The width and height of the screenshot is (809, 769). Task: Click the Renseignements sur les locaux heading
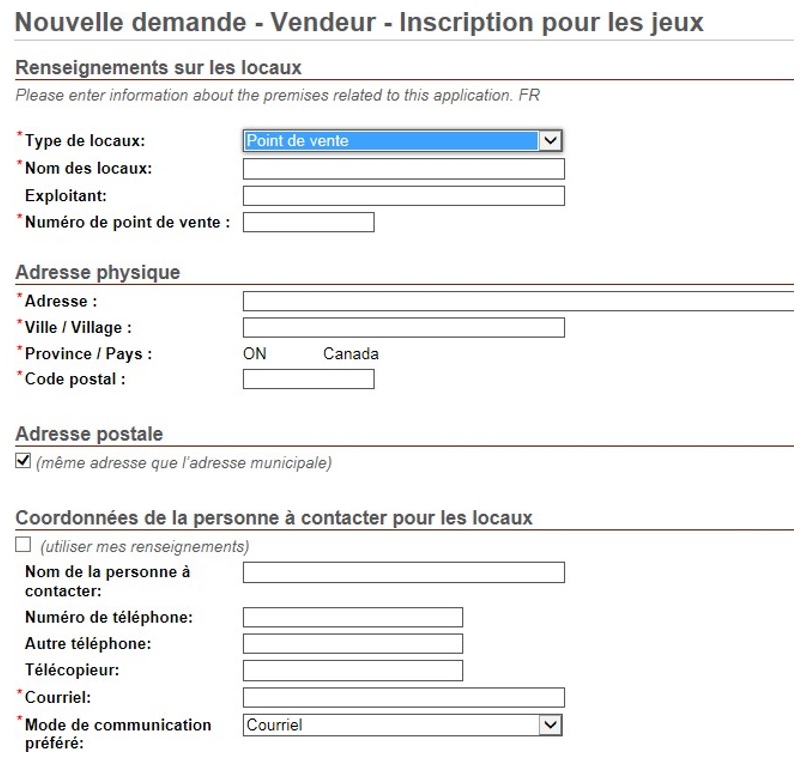[x=158, y=68]
